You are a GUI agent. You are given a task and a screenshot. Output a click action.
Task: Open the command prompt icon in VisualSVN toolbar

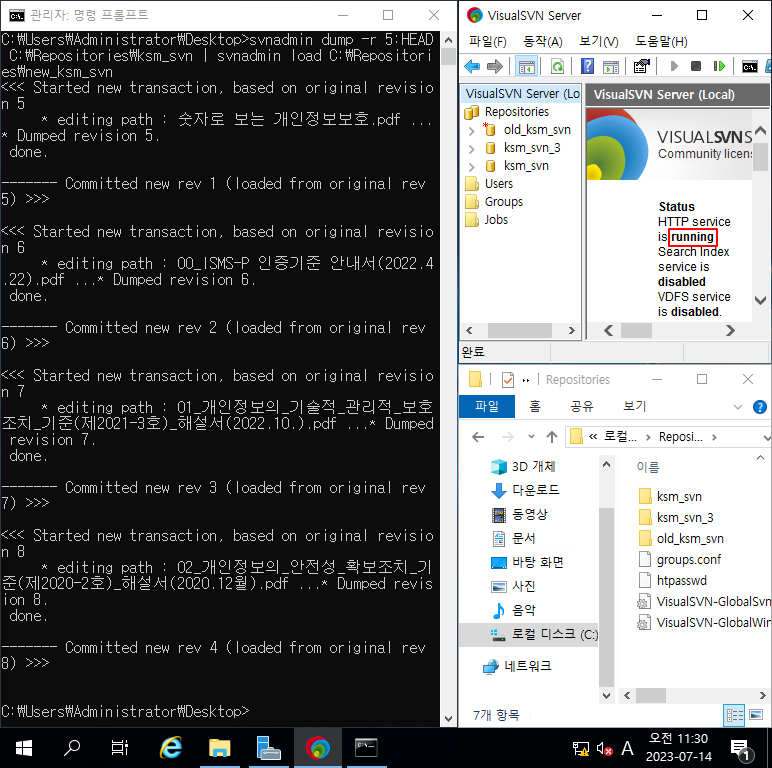[750, 66]
